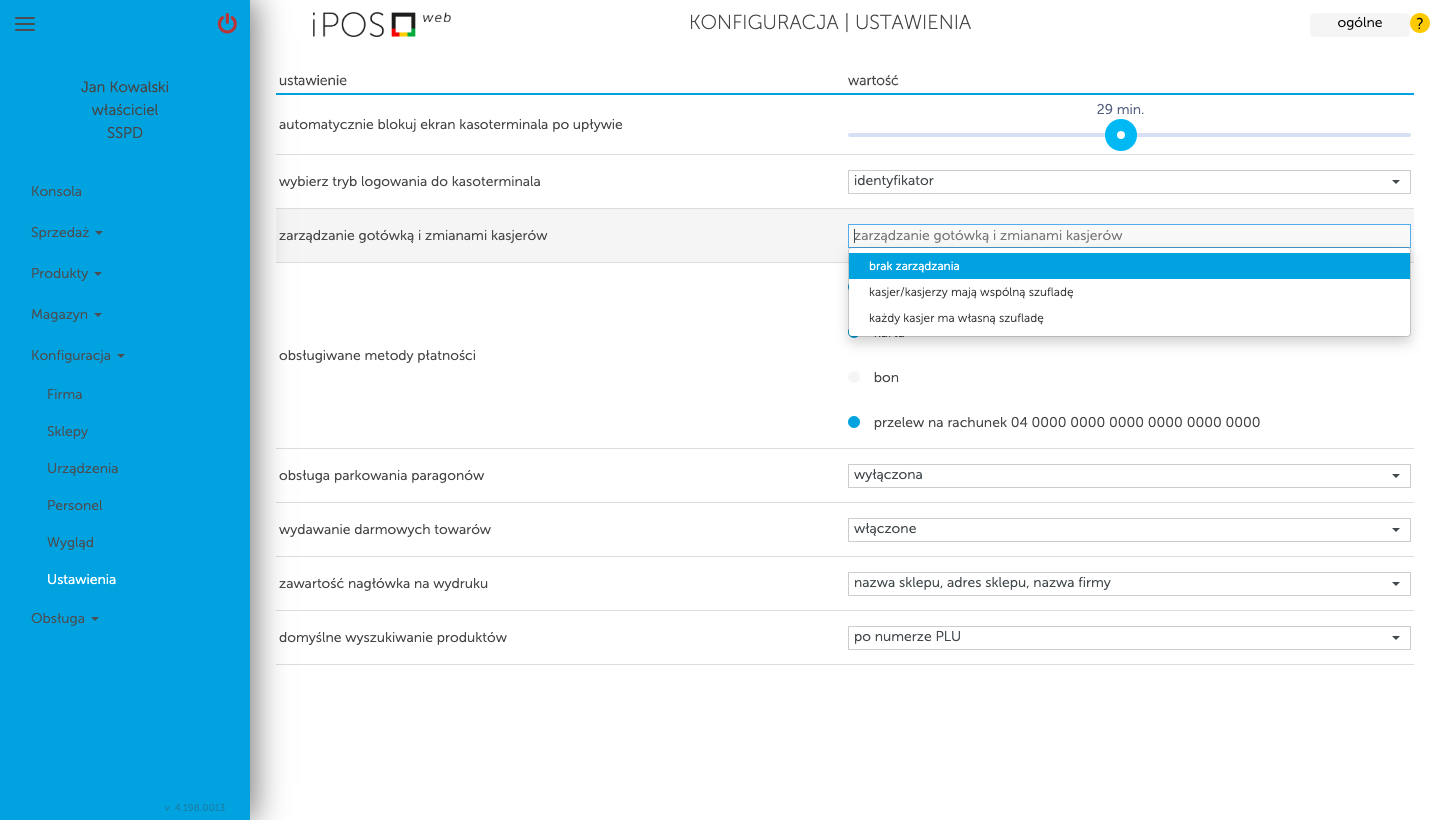This screenshot has height=820, width=1439.
Task: Click the red power logout icon
Action: click(227, 23)
